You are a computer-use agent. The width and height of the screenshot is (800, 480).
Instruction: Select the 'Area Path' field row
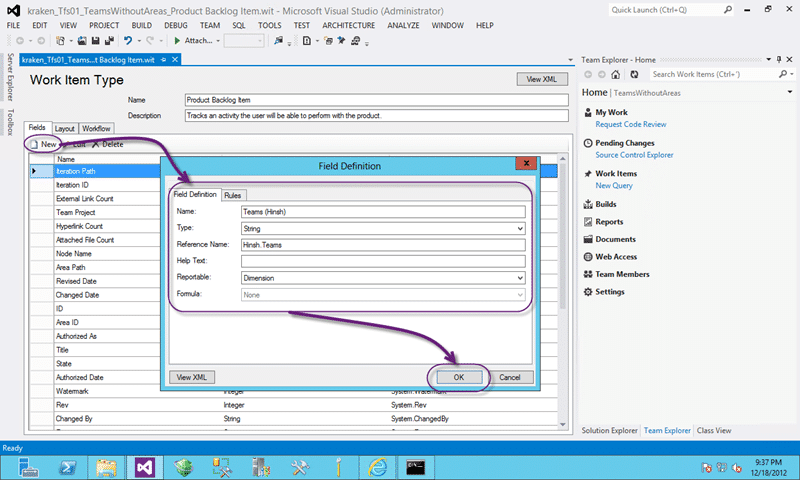tap(70, 267)
